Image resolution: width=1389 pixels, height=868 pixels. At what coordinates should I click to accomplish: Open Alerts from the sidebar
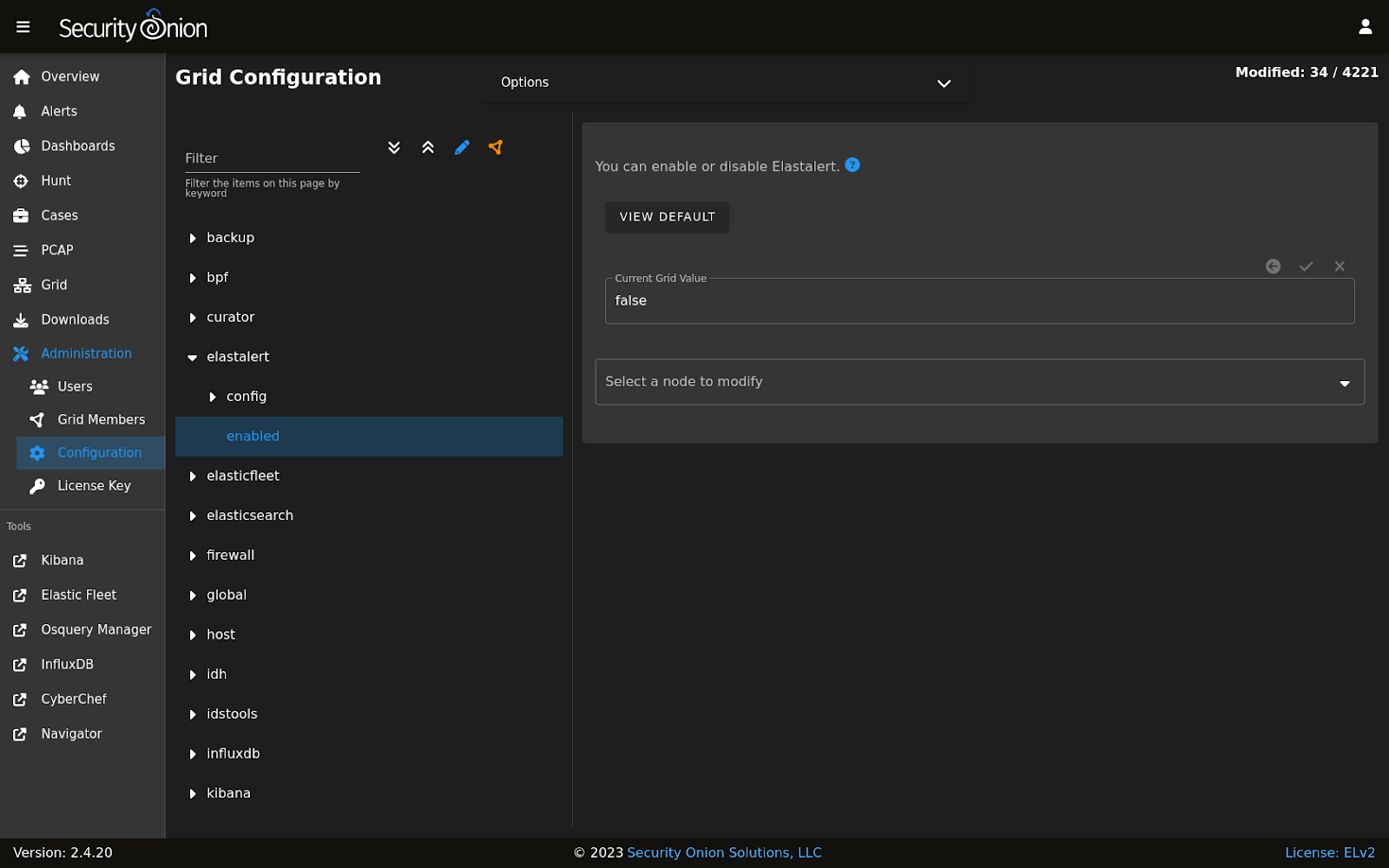(82, 111)
